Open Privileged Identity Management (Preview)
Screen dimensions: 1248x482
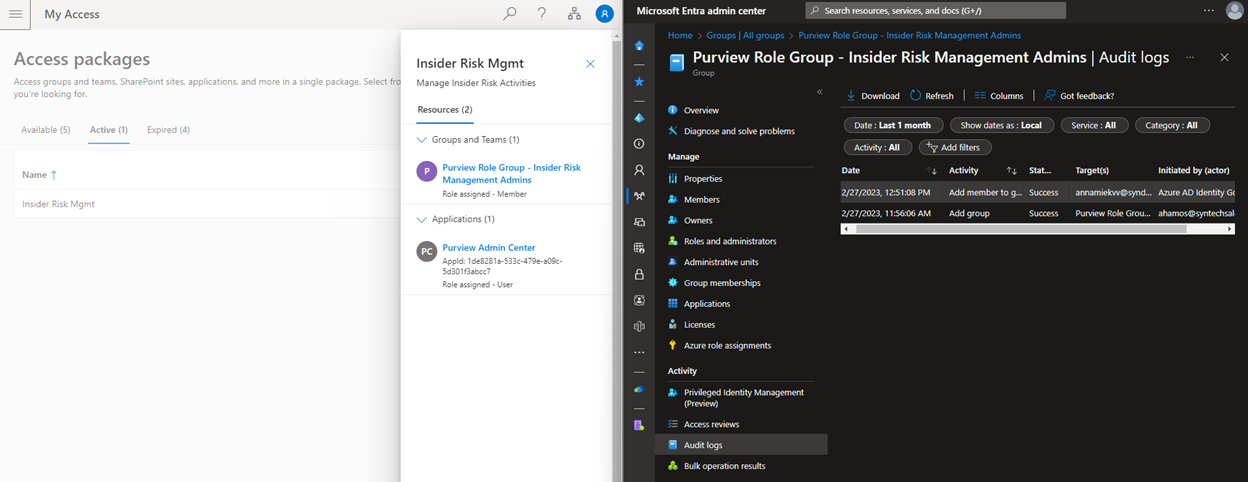pos(746,398)
